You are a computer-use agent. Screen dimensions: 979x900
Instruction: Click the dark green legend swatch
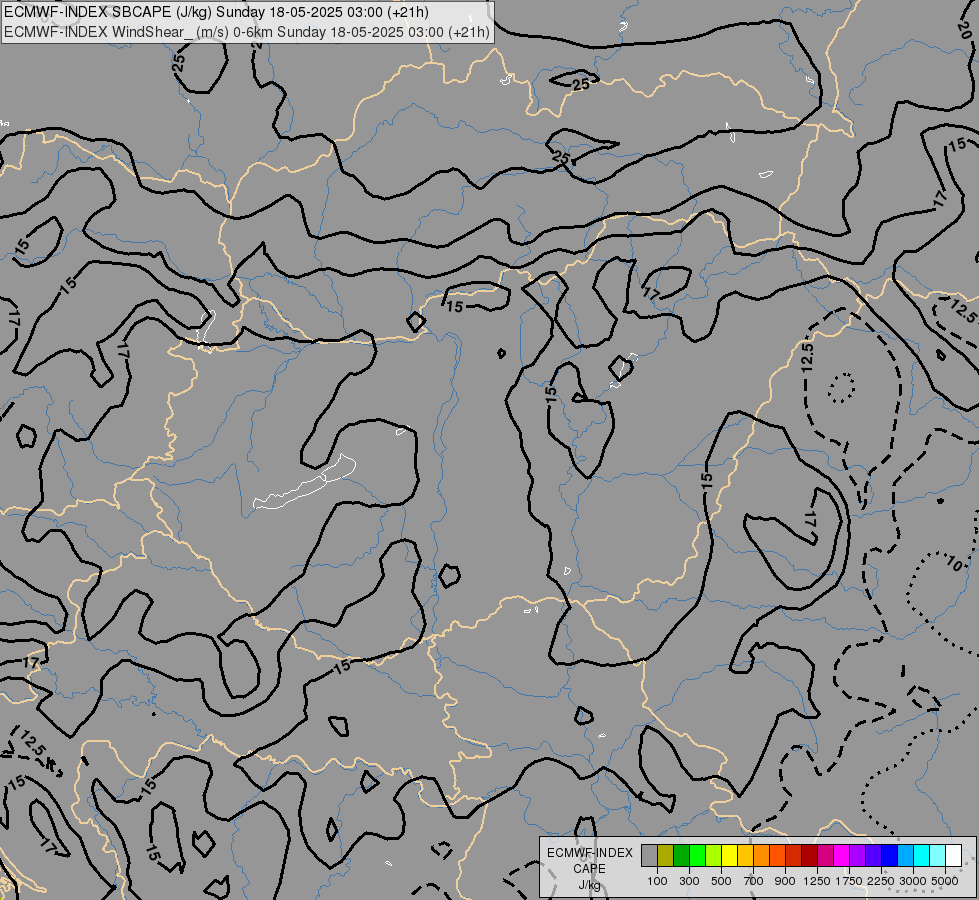(681, 855)
